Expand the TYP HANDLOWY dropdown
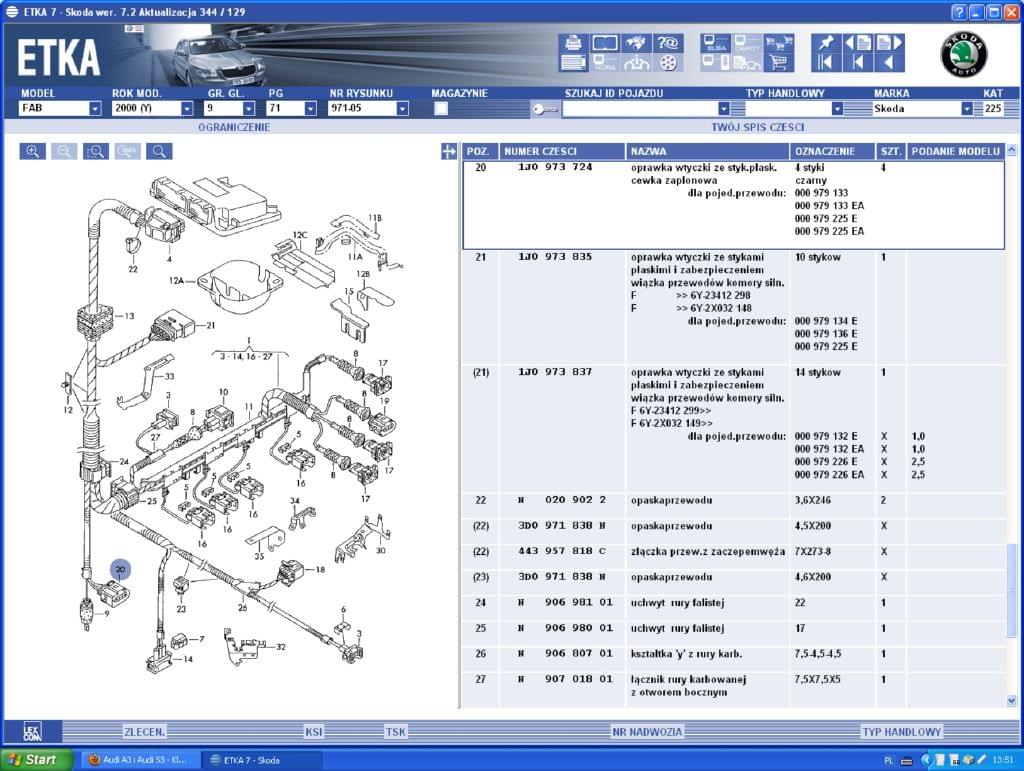The image size is (1024, 771). point(837,108)
